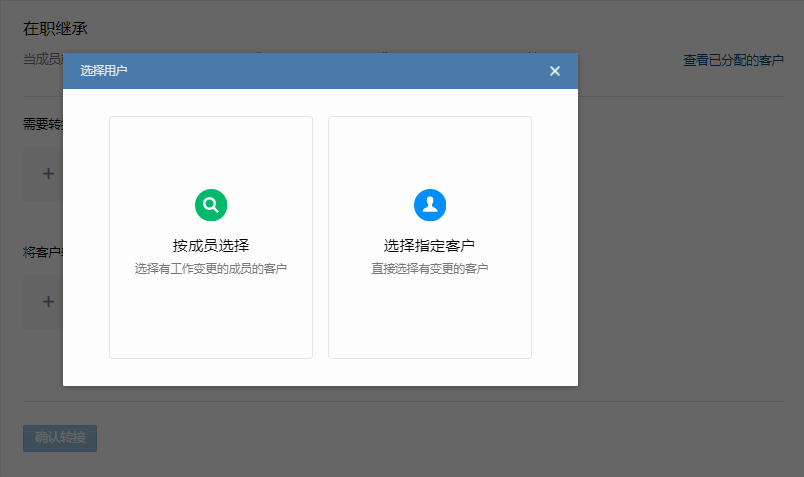Select the specified-customer option card
Viewport: 804px width, 477px height.
[x=429, y=320]
